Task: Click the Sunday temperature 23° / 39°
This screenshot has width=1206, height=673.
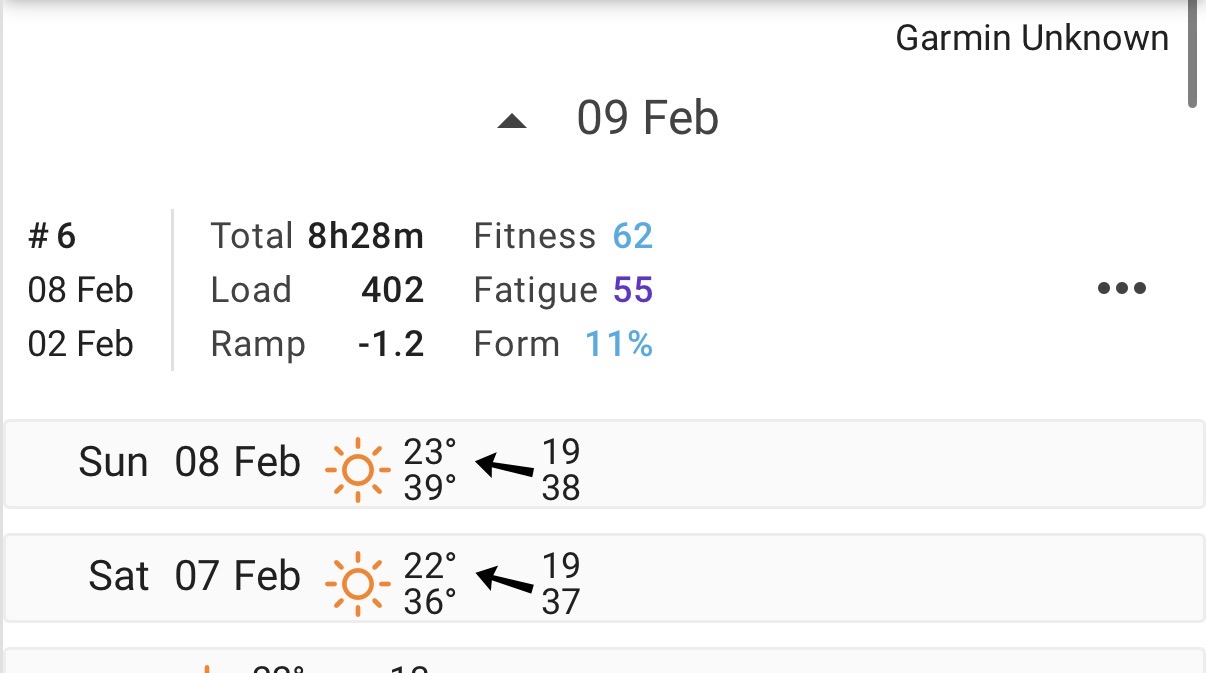Action: point(430,470)
